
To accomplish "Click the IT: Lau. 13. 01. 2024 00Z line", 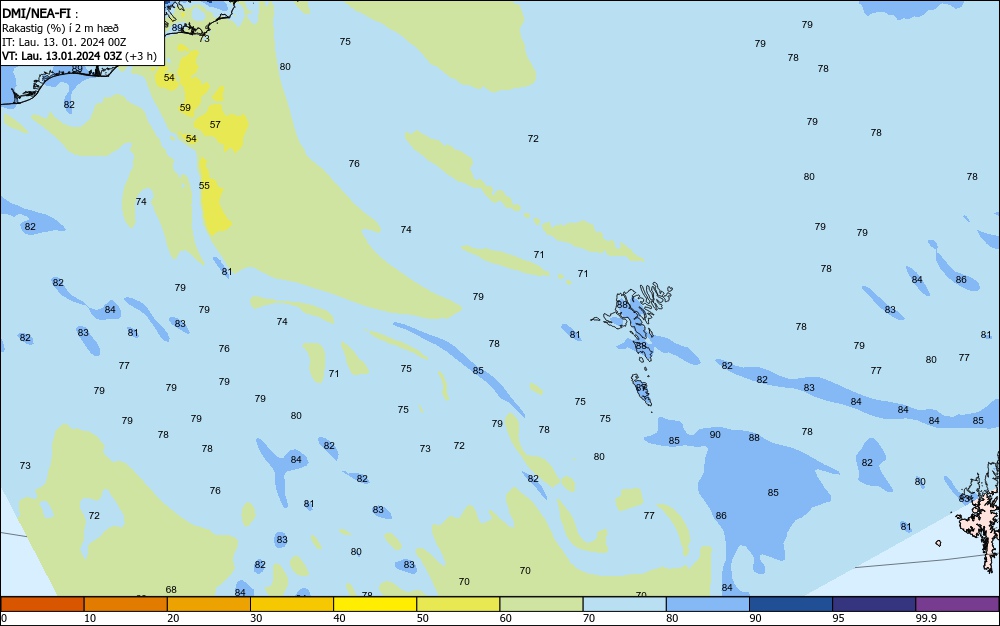I will (64, 42).
